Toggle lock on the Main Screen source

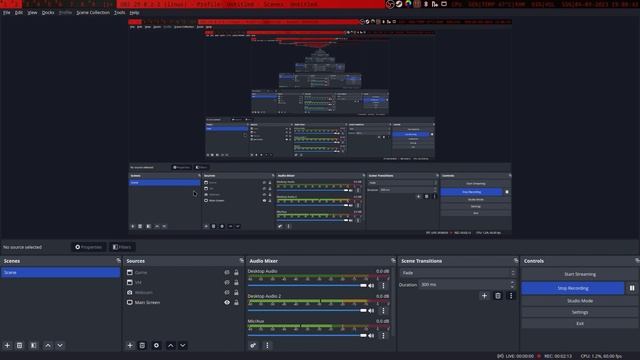tap(236, 302)
